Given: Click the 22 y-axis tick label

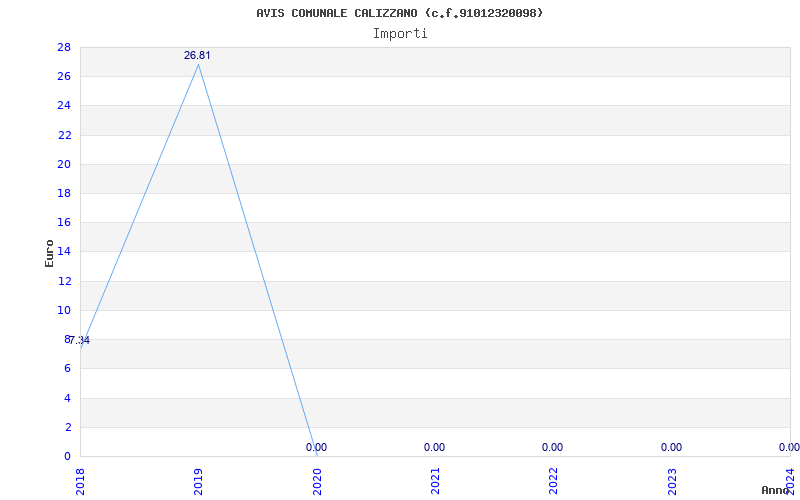Looking at the screenshot, I should click(x=64, y=135).
